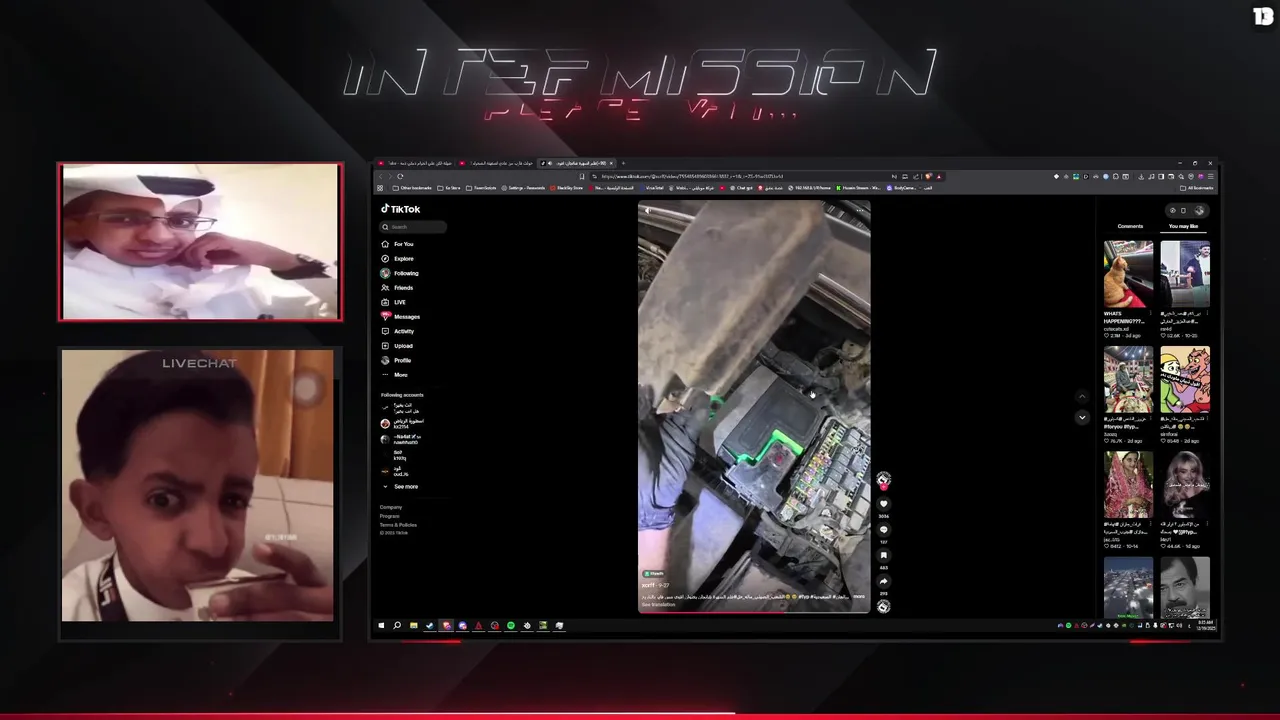Open the For You feed

click(x=397, y=244)
